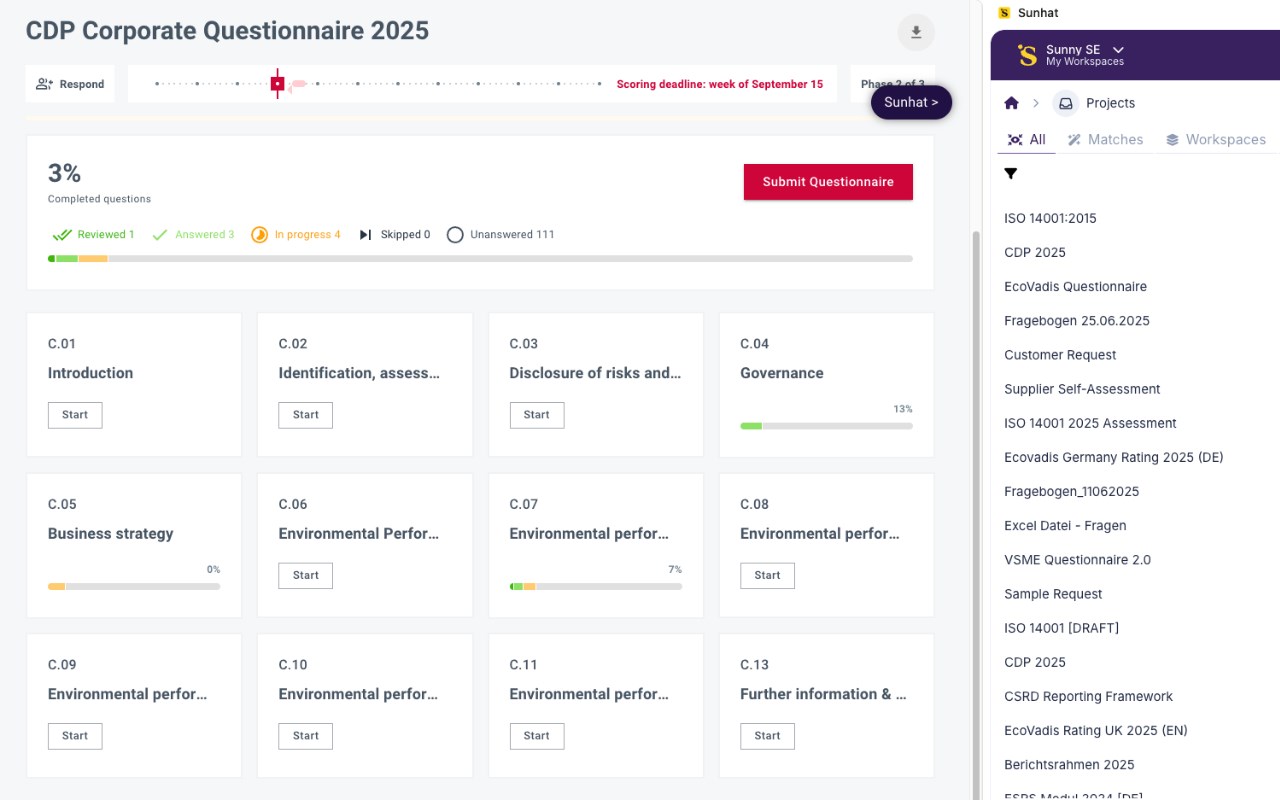This screenshot has width=1280, height=800.
Task: Expand the Sunhat side panel pill
Action: [911, 102]
